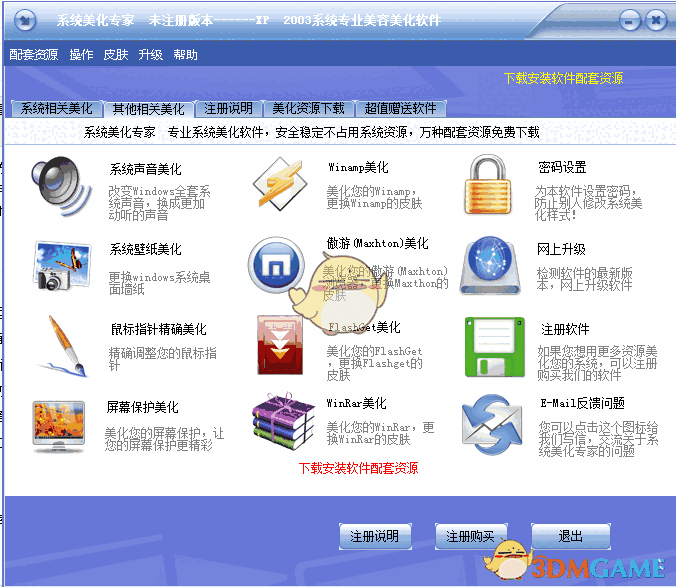
Task: Click the description 改变Windows全套系统声音
Action: [x=159, y=203]
